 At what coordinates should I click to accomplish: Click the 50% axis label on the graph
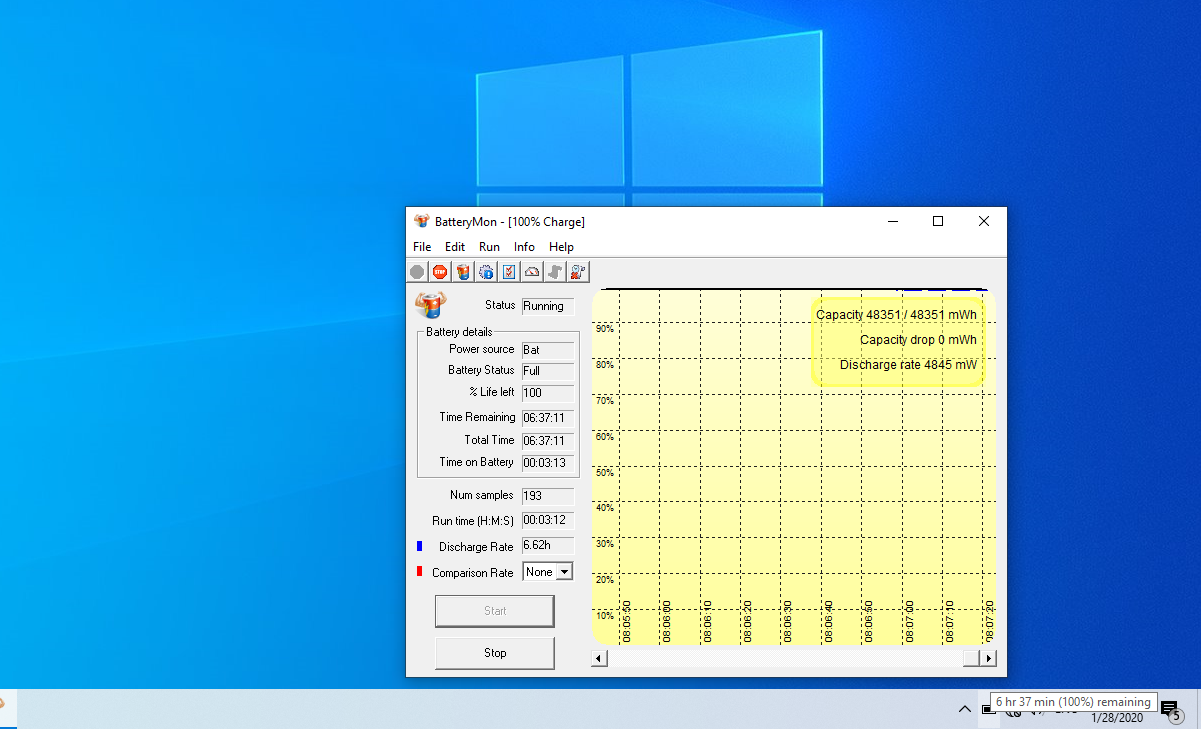coord(604,472)
